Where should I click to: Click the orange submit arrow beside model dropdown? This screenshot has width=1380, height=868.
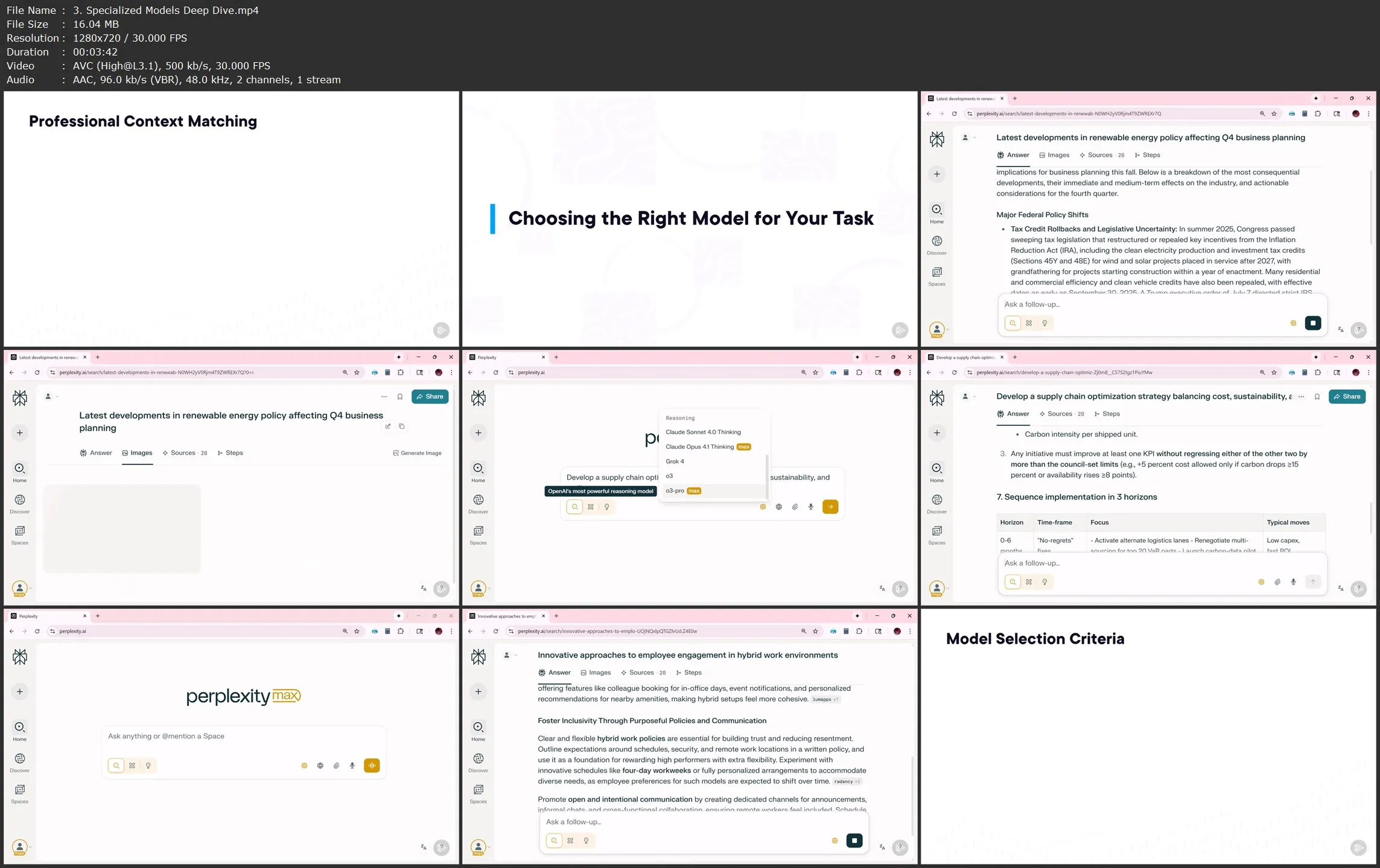click(830, 507)
